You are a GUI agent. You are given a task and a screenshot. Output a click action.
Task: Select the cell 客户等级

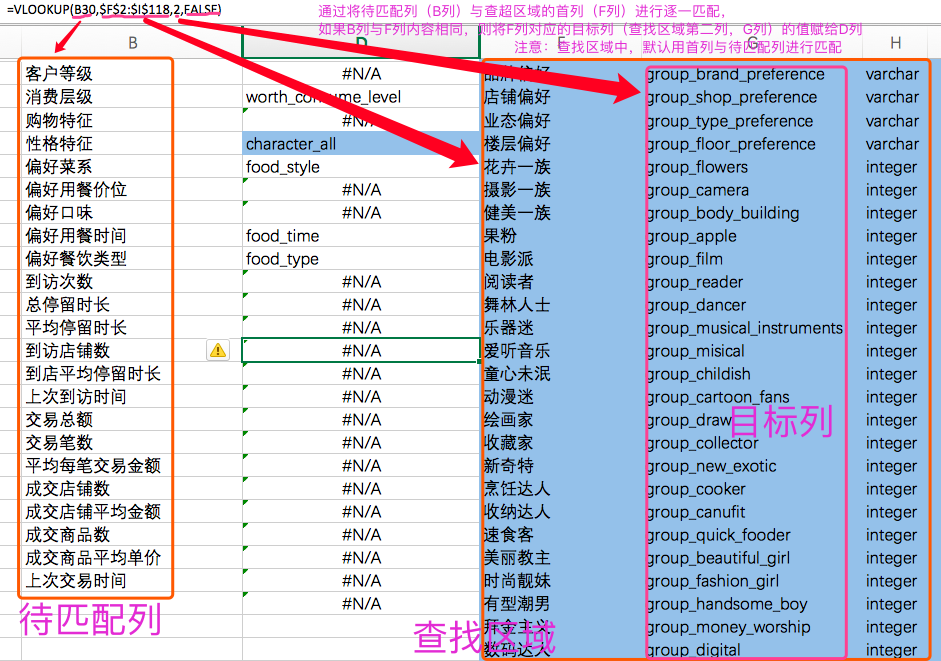click(x=132, y=74)
